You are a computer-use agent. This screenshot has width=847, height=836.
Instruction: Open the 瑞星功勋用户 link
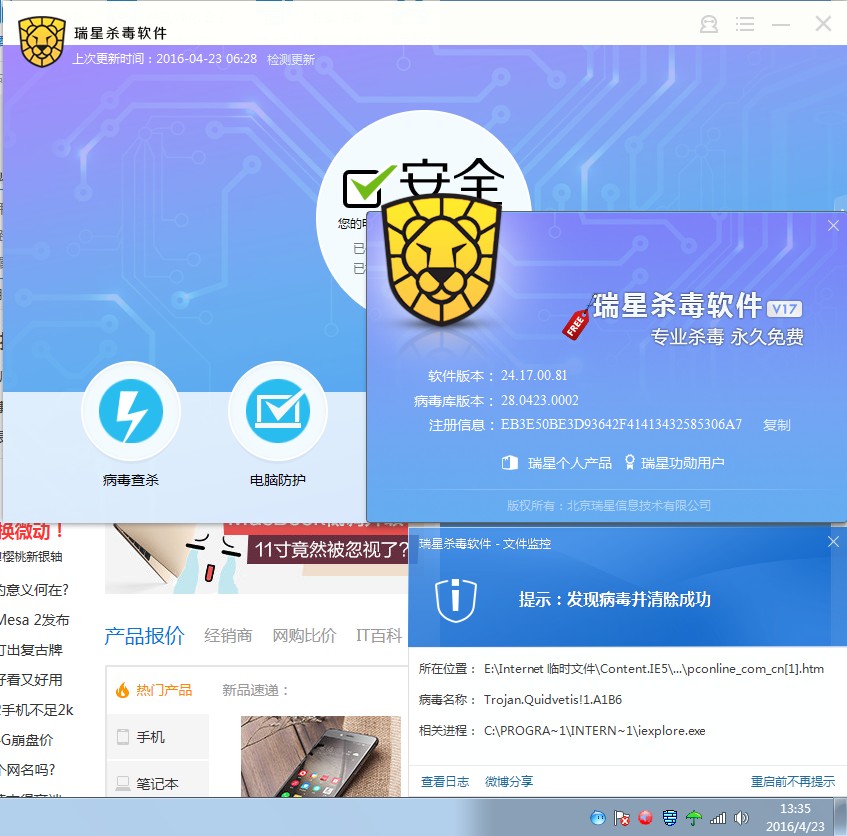click(x=682, y=463)
